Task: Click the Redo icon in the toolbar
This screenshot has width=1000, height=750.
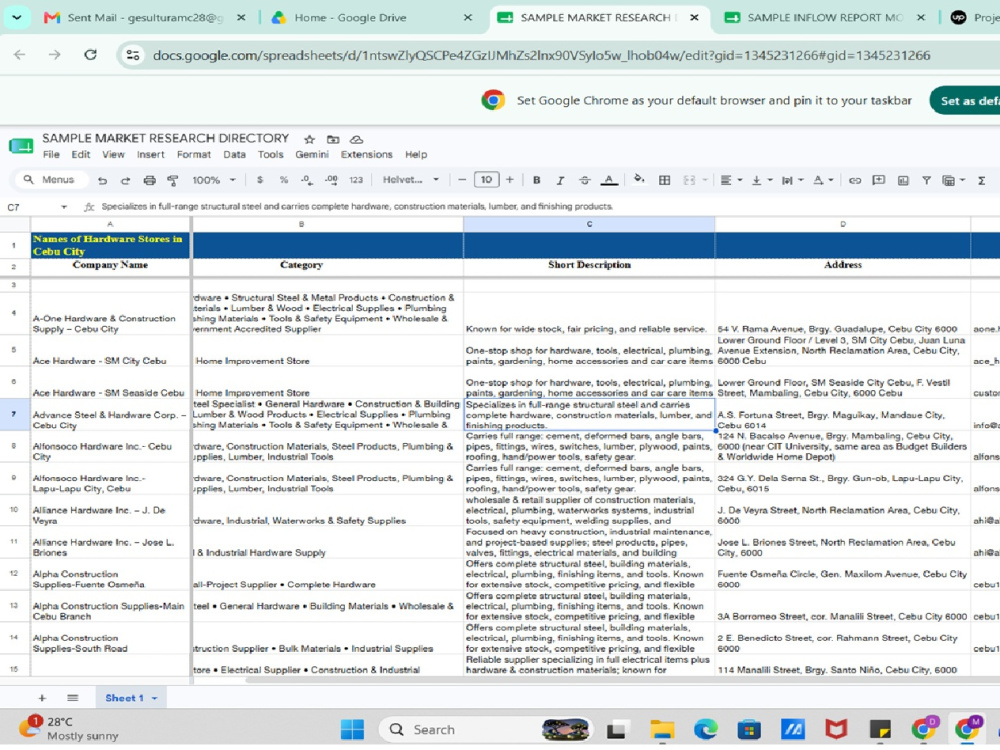Action: [126, 180]
